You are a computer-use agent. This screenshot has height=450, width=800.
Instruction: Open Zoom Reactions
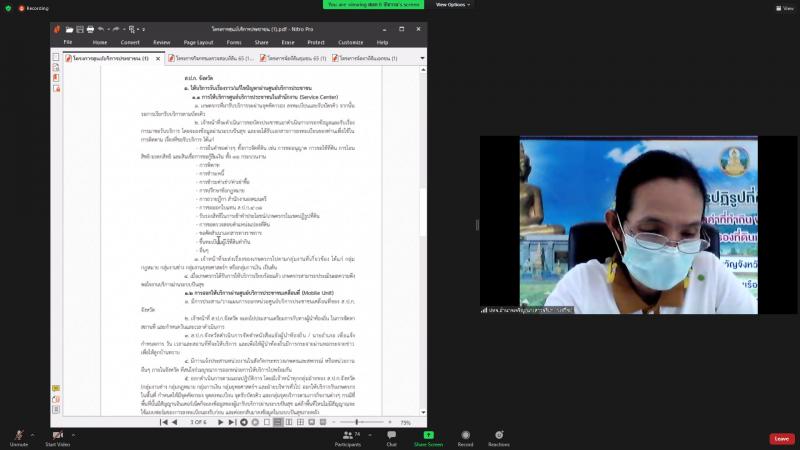498,438
